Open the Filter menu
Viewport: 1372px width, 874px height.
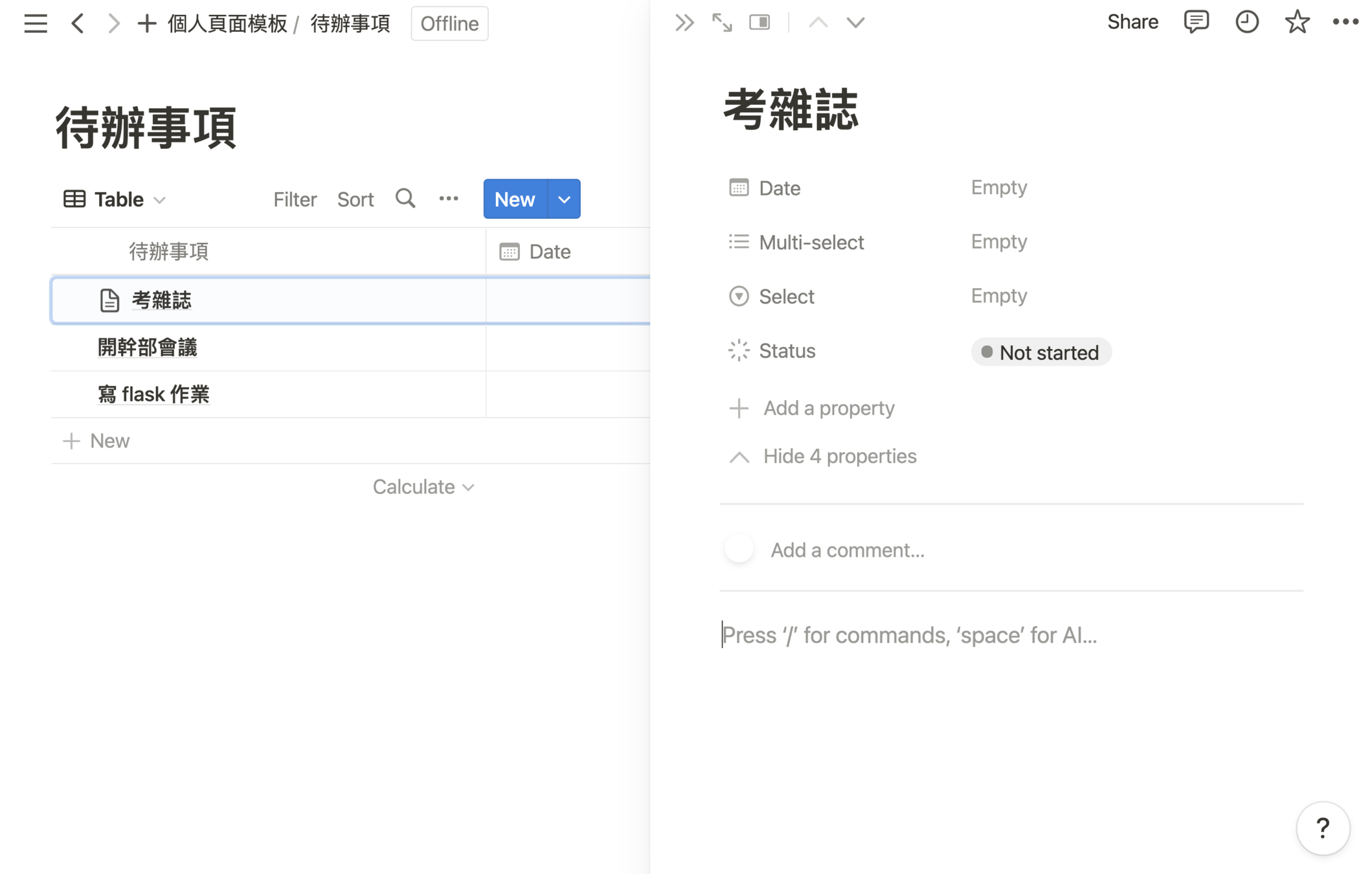click(295, 199)
